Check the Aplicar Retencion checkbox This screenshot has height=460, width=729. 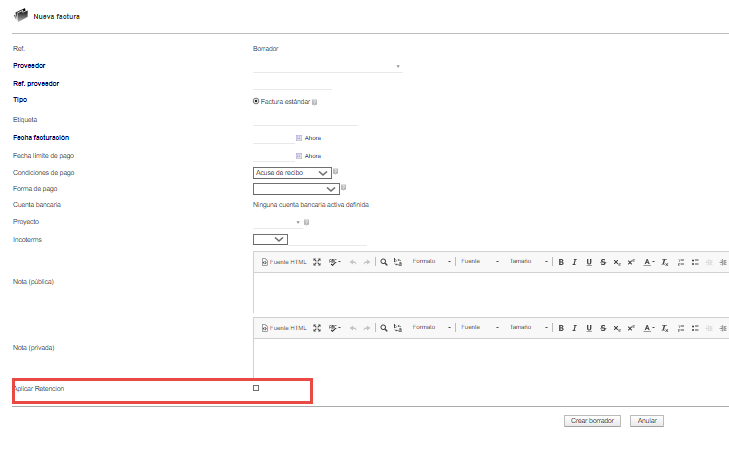256,388
